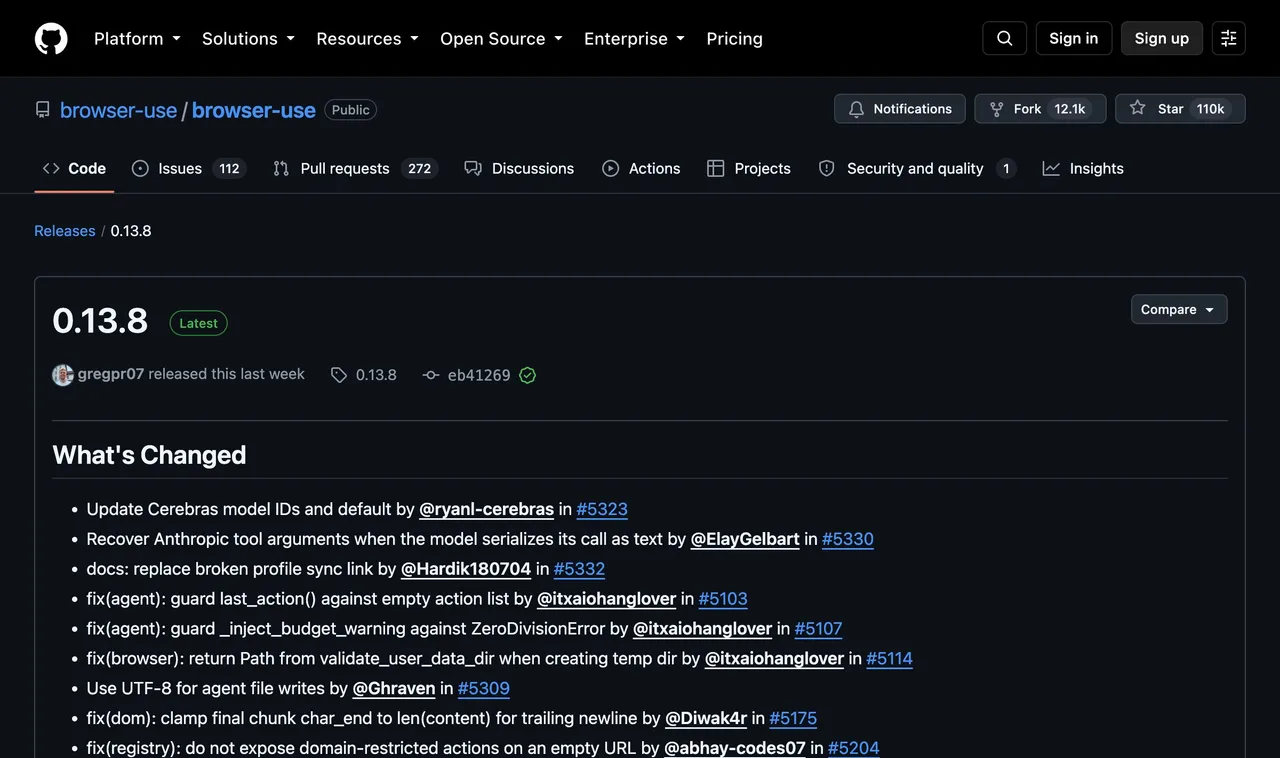
Task: Fork the repository with Fork button
Action: [x=1040, y=109]
